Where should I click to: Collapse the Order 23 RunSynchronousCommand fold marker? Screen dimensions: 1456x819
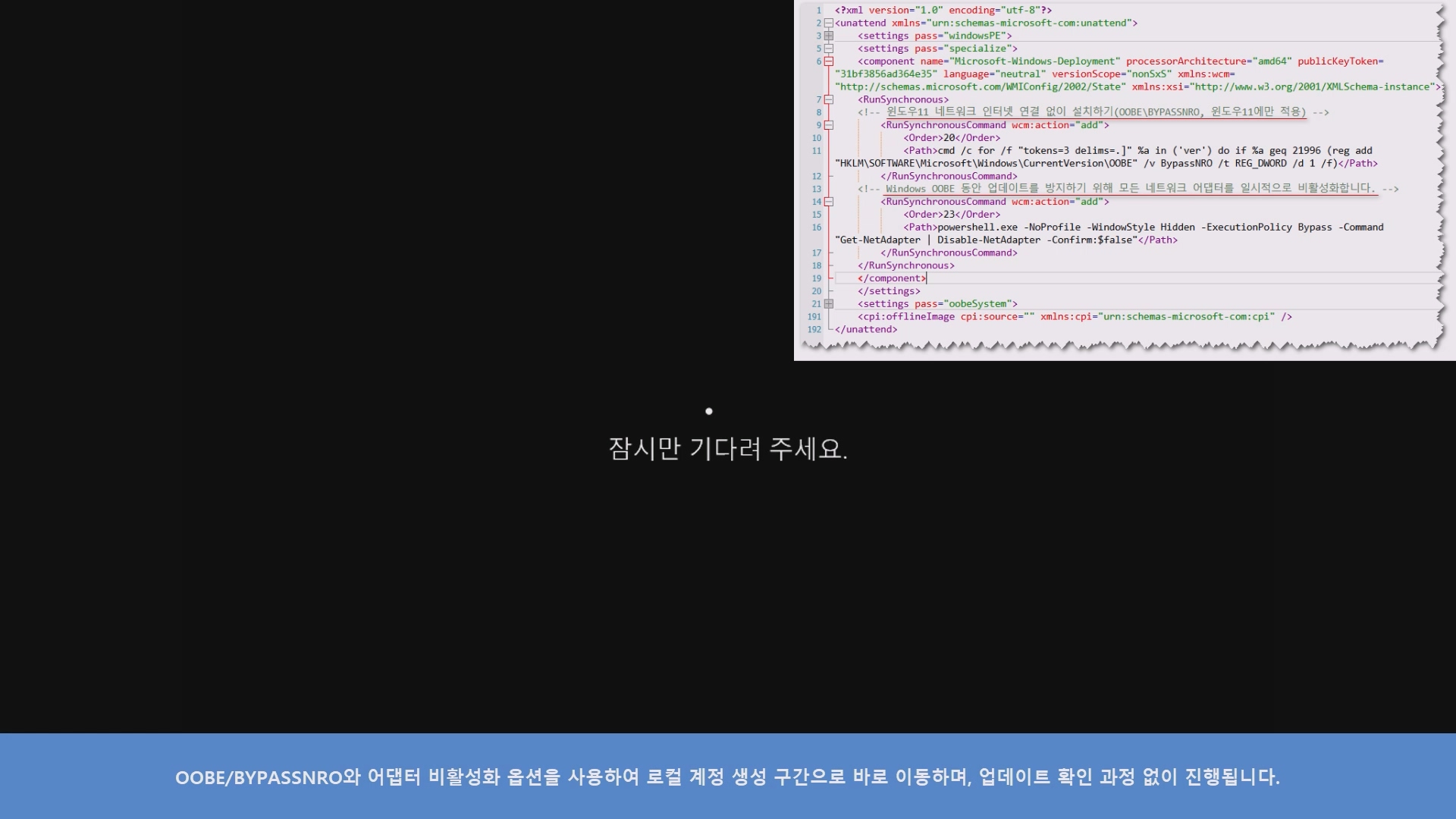click(829, 202)
